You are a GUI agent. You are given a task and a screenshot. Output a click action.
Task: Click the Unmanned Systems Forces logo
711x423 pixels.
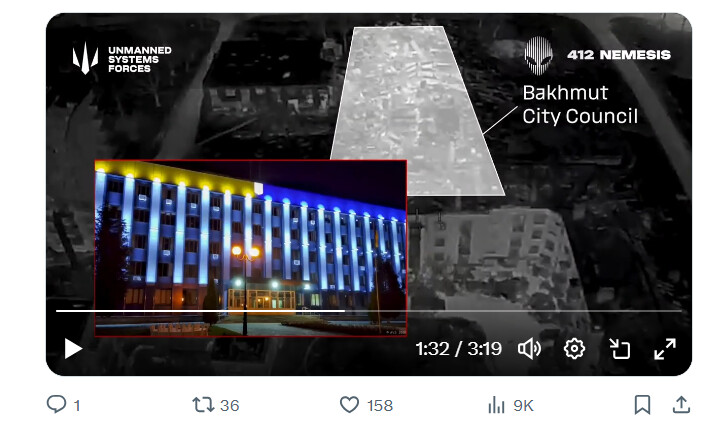coord(122,59)
